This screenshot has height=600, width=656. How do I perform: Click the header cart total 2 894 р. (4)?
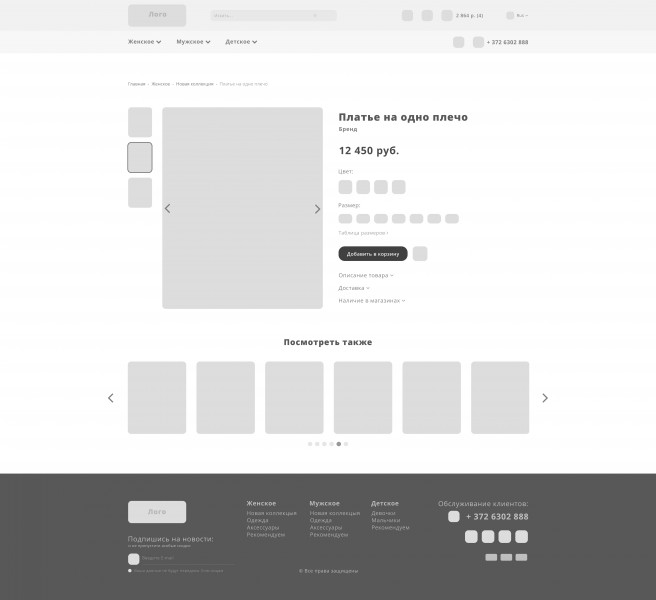point(469,15)
